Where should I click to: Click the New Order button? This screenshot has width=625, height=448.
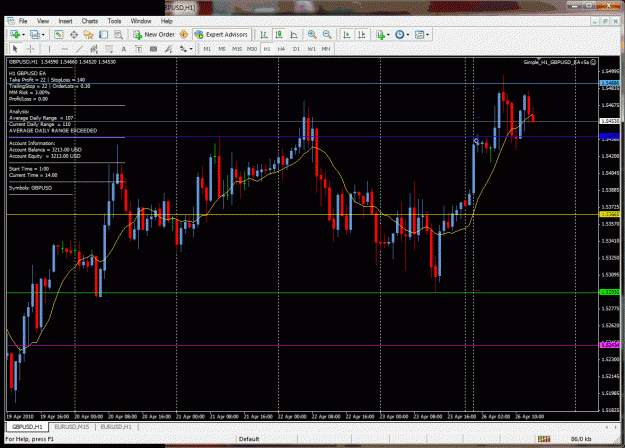pos(154,35)
